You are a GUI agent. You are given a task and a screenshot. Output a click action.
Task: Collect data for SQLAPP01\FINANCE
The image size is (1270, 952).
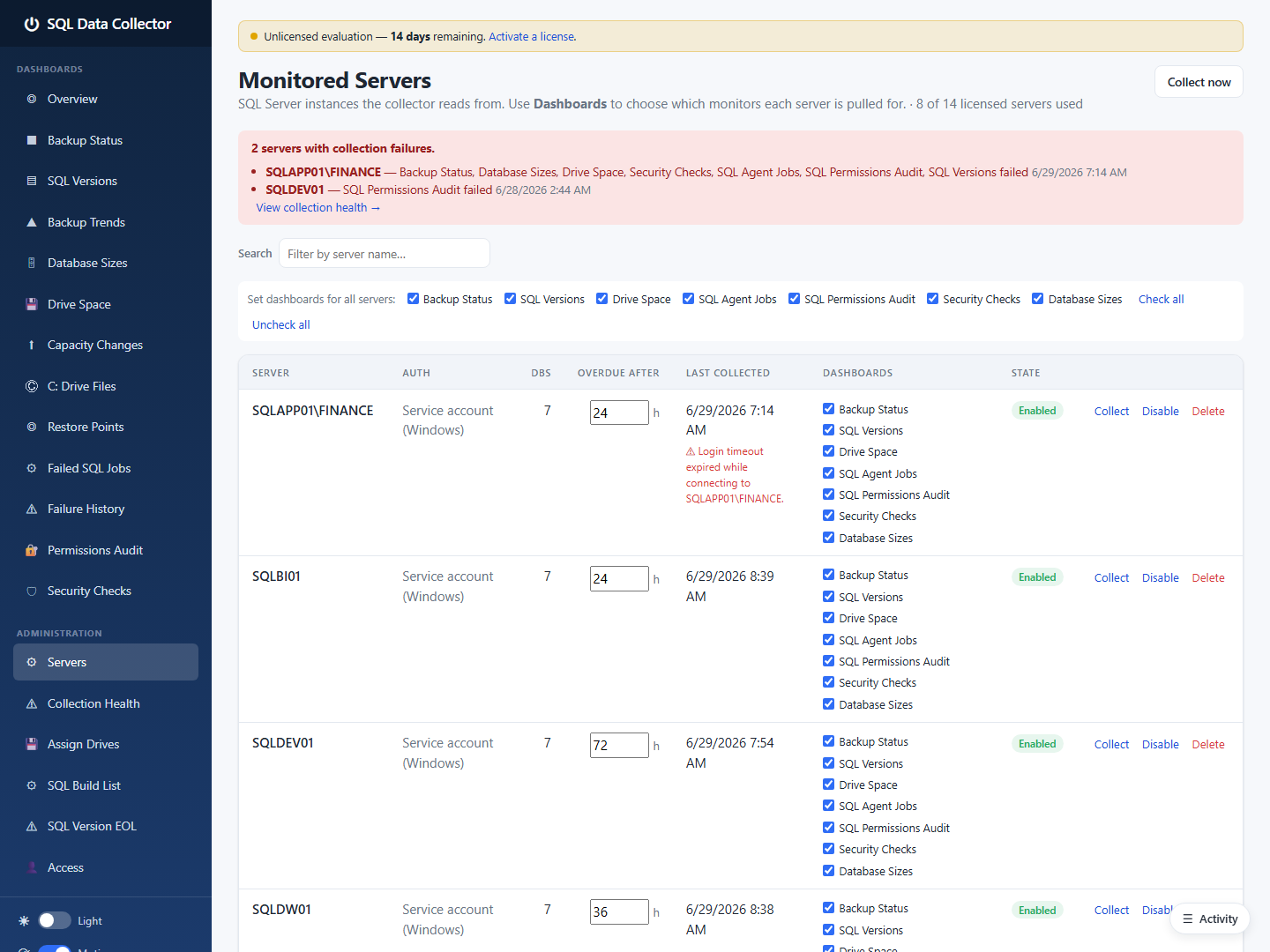point(1111,412)
